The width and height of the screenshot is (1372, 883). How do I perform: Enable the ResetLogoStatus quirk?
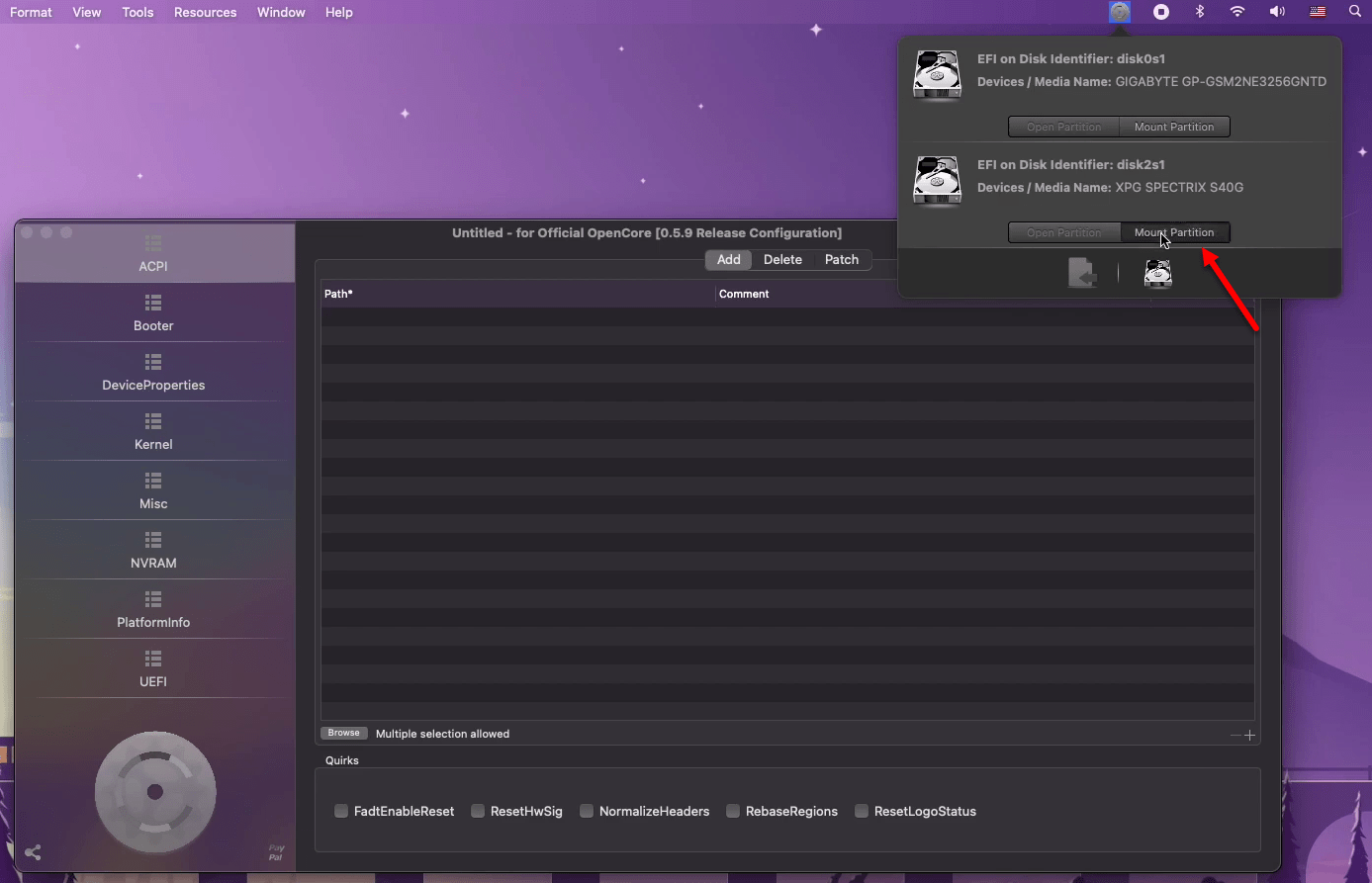click(862, 811)
